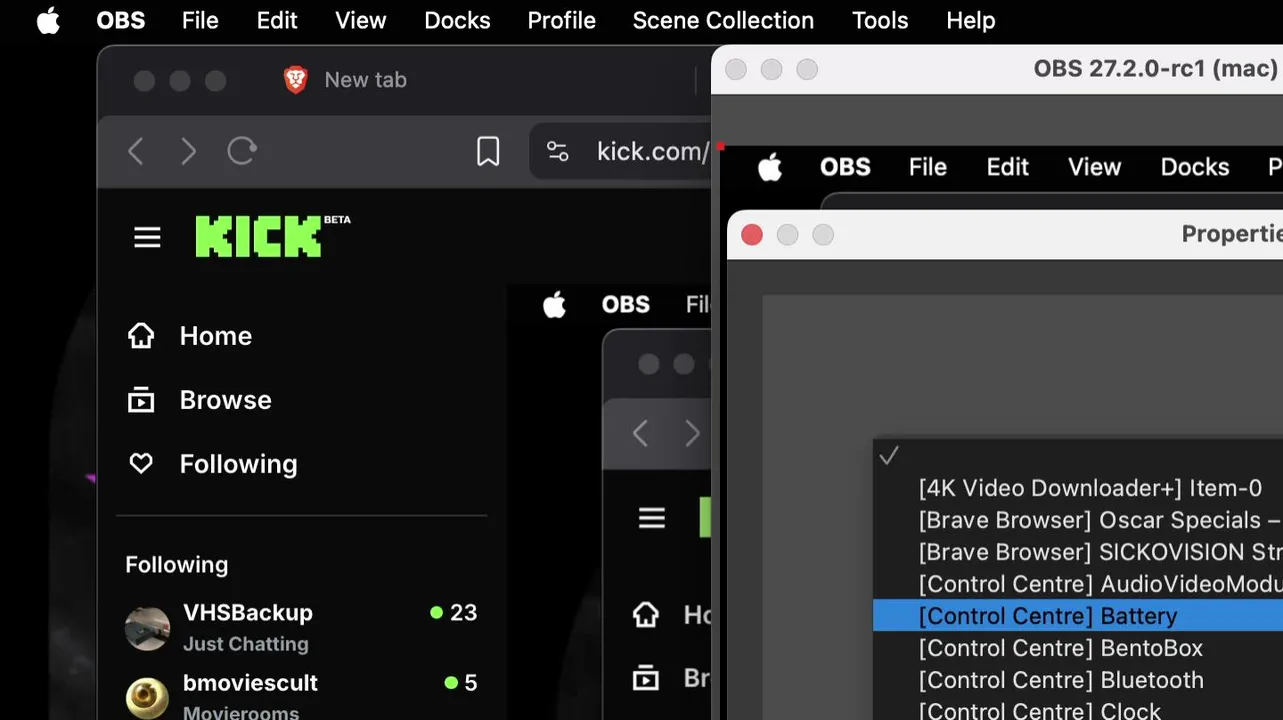Screen dimensions: 1283x720
Task: Open the Apple menu in top menu bar
Action: click(x=48, y=20)
